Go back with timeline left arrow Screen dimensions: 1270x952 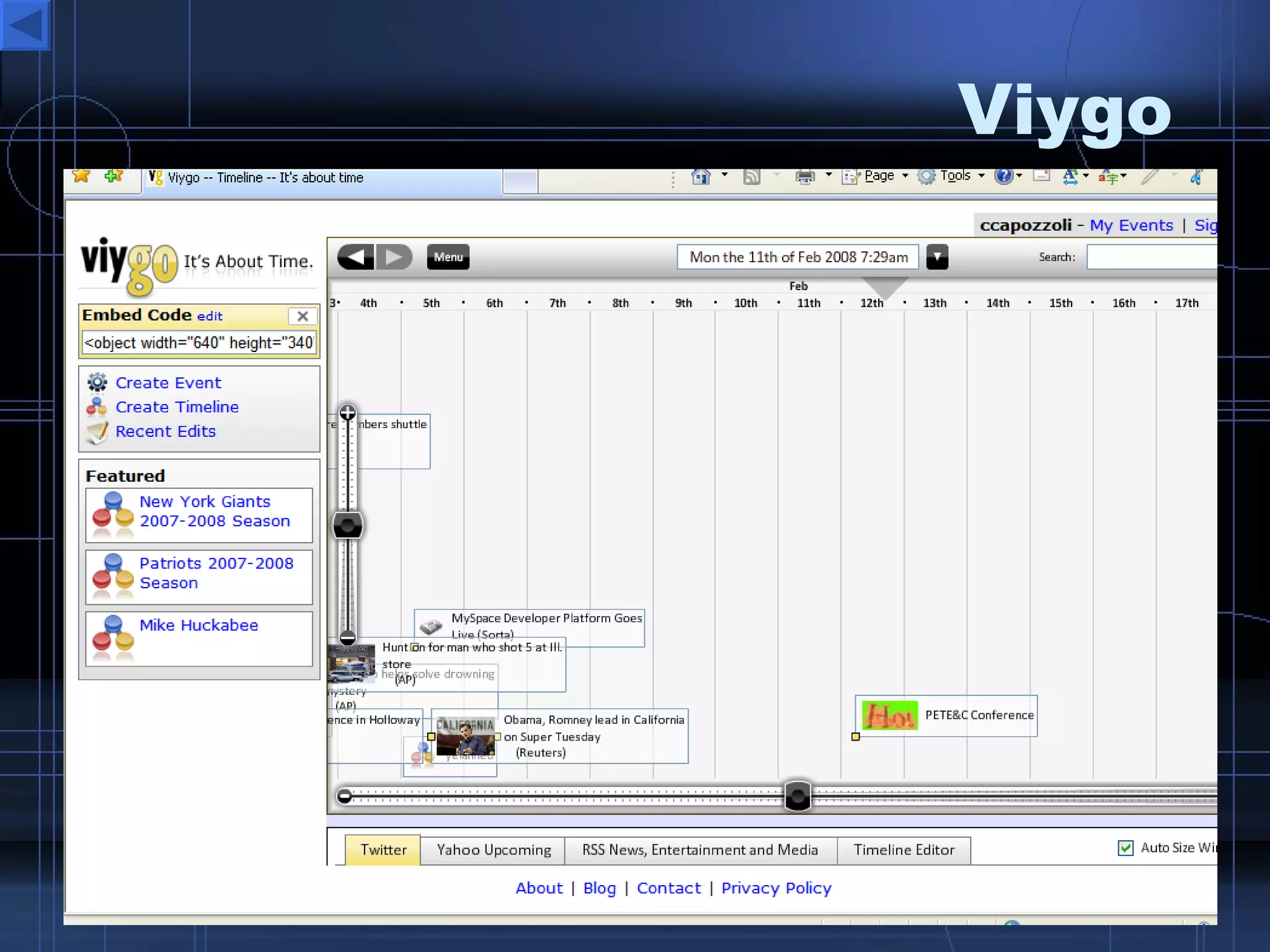click(355, 257)
